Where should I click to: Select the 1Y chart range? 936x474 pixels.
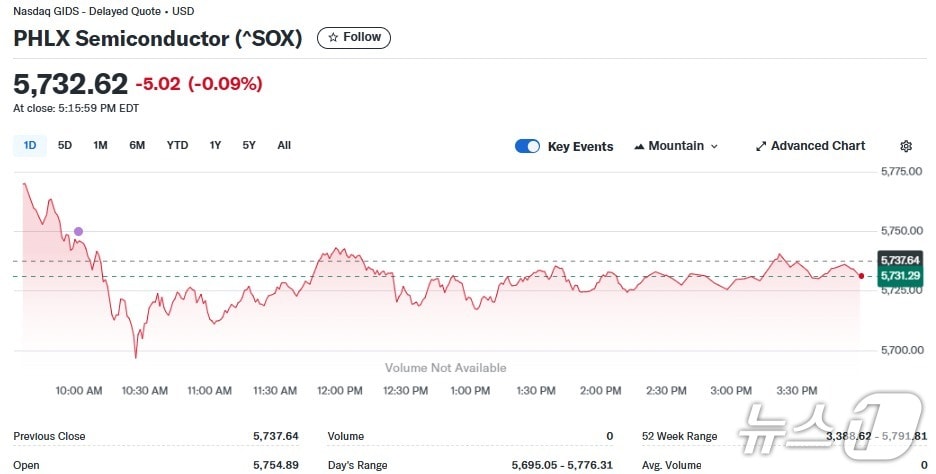tap(215, 145)
